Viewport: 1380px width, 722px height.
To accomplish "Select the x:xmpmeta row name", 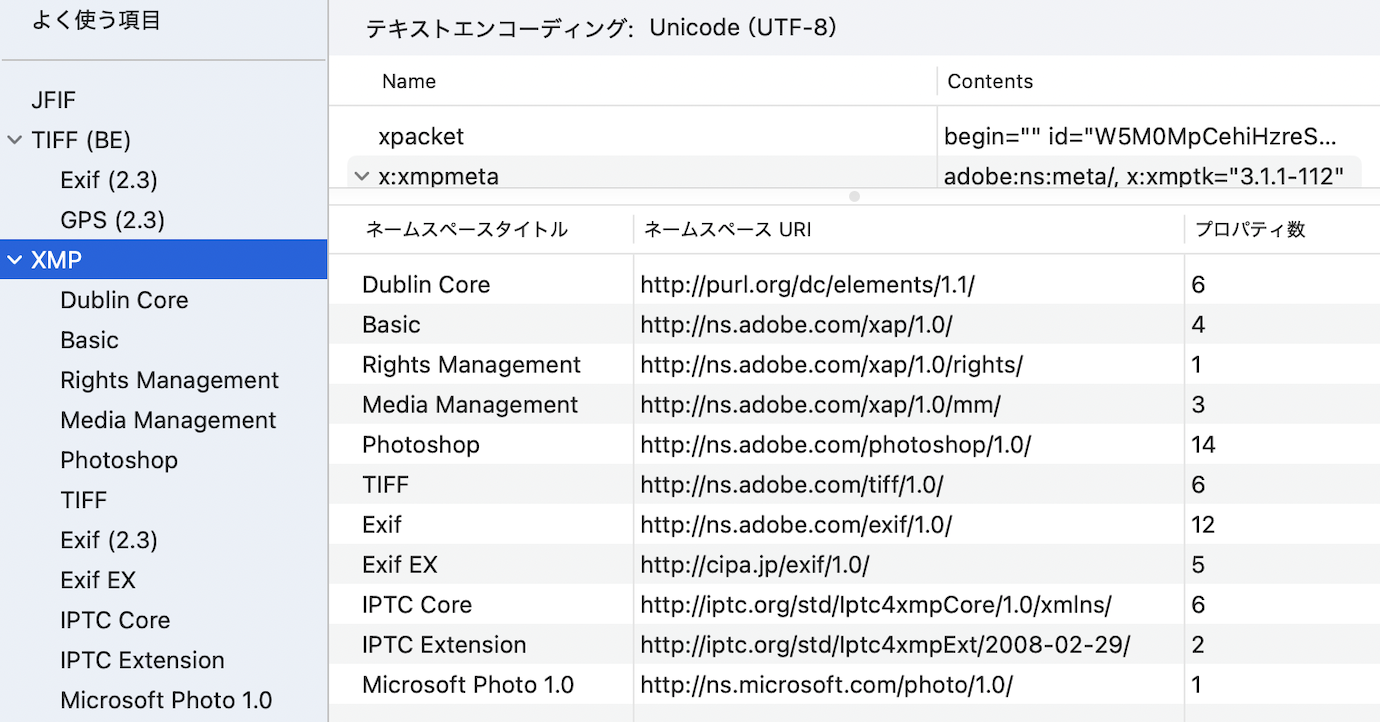I will [x=438, y=177].
